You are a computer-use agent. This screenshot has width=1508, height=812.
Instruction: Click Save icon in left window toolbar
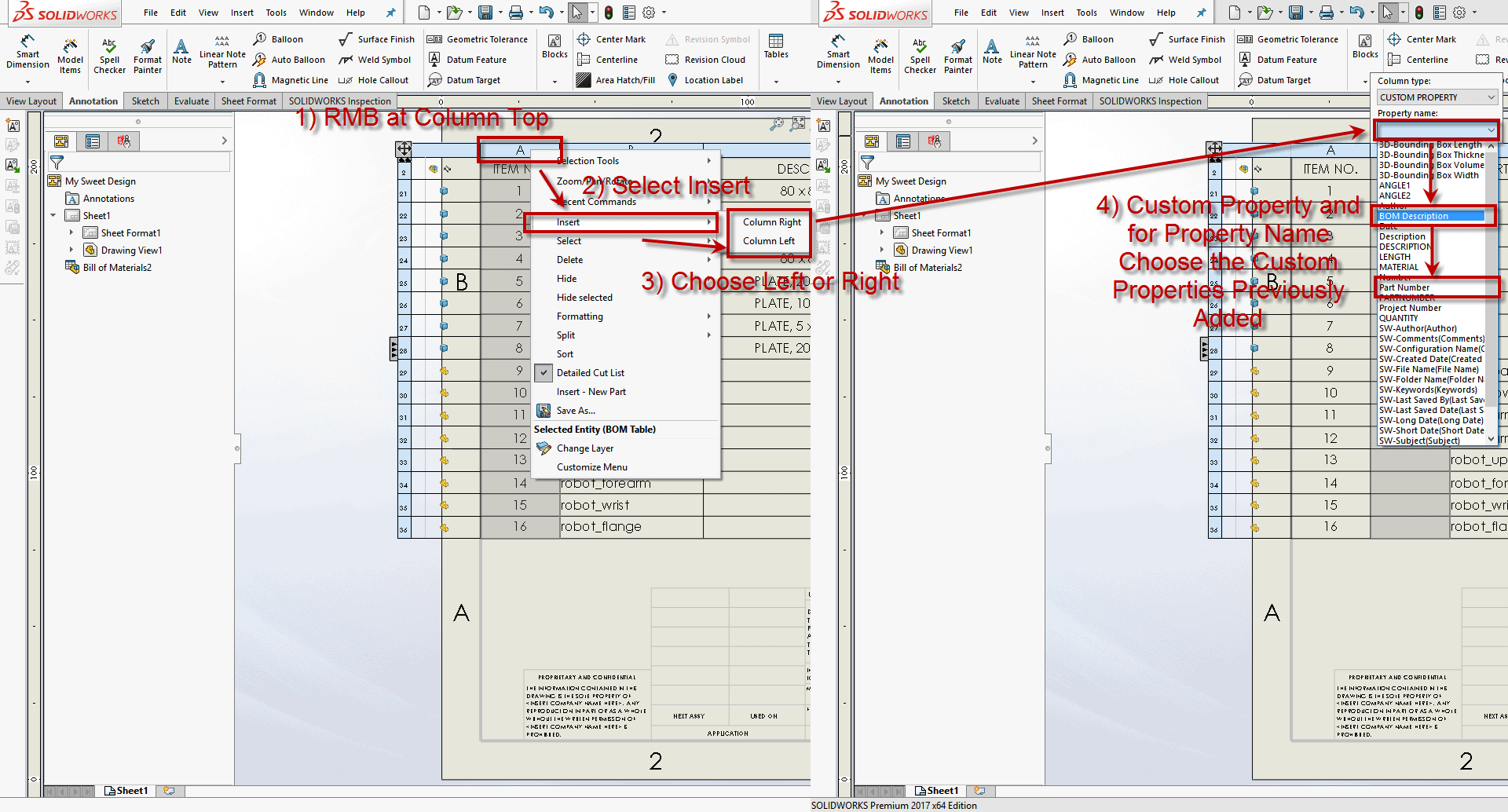coord(485,13)
